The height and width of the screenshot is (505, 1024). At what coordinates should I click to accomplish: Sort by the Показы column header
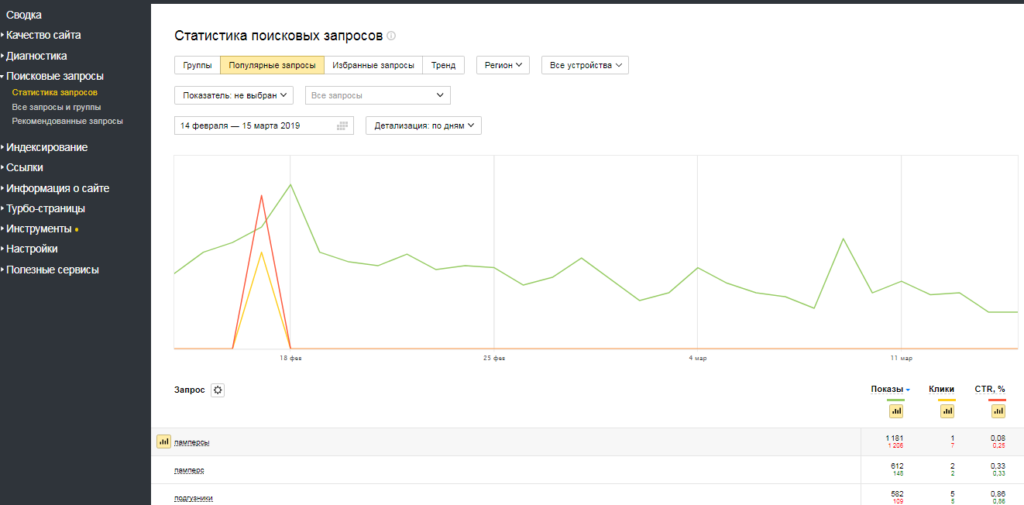coord(887,389)
